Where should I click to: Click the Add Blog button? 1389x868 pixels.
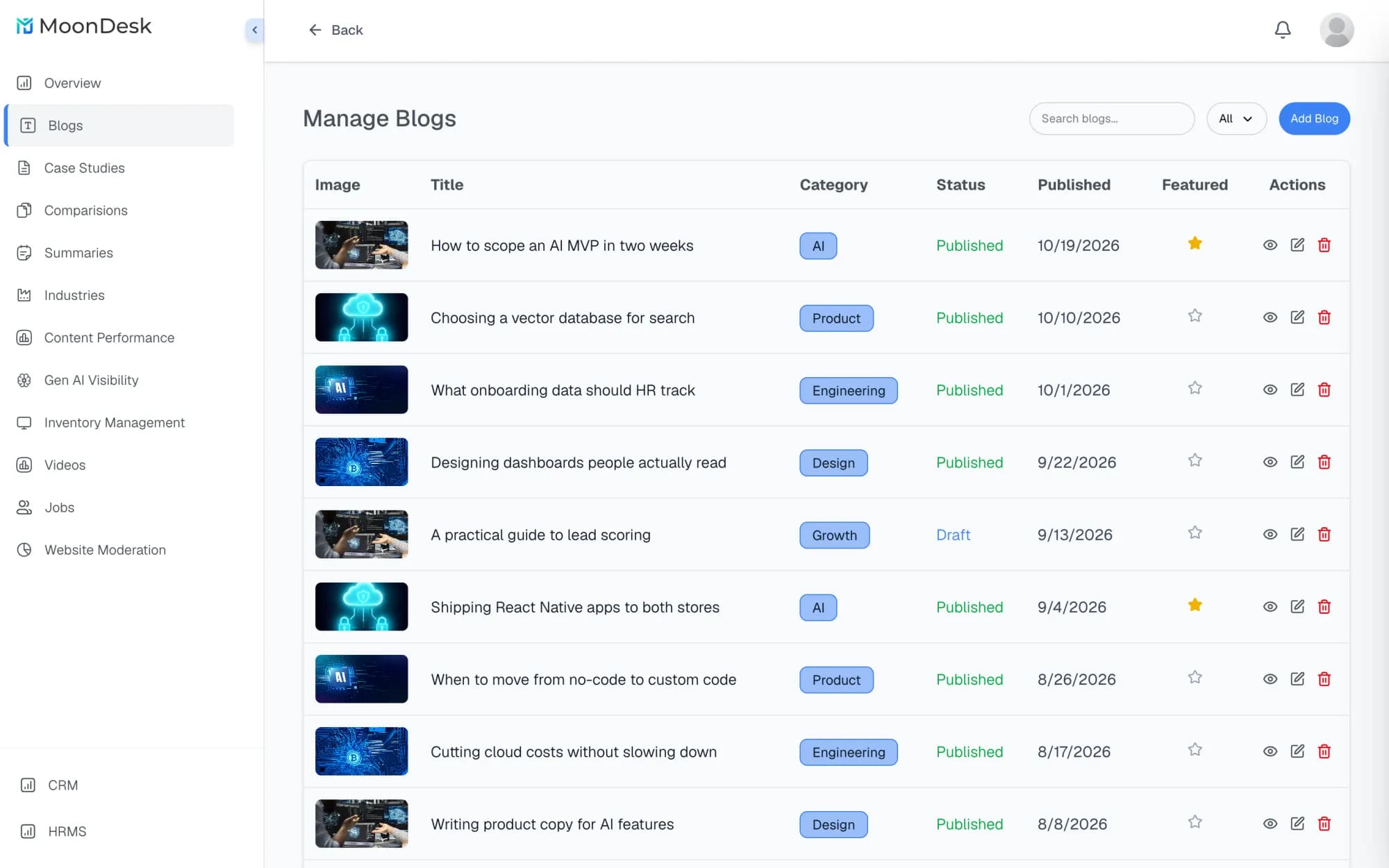point(1314,119)
